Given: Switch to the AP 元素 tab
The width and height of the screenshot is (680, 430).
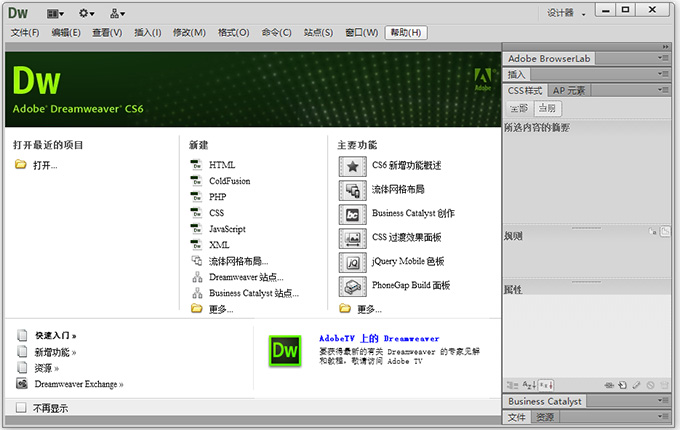Looking at the screenshot, I should coord(569,91).
